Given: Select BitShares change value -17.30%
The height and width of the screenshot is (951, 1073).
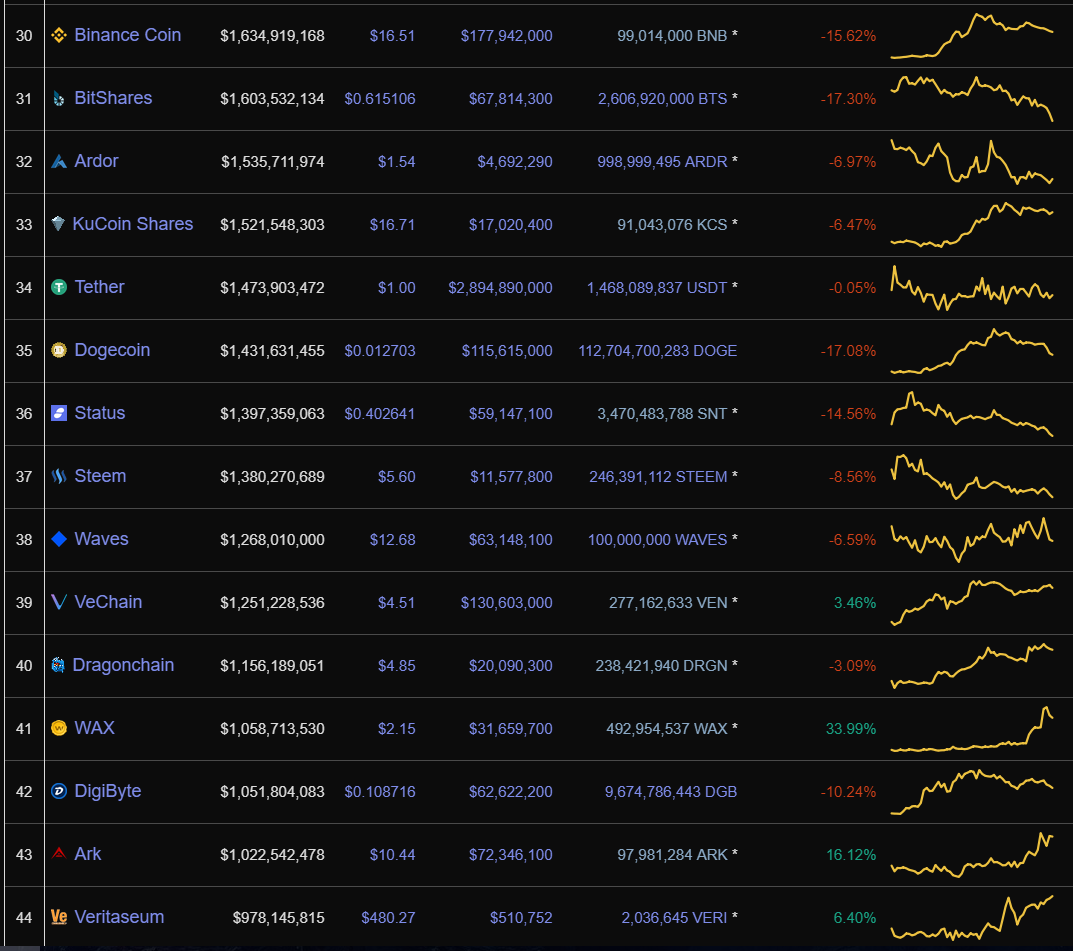Looking at the screenshot, I should [849, 99].
